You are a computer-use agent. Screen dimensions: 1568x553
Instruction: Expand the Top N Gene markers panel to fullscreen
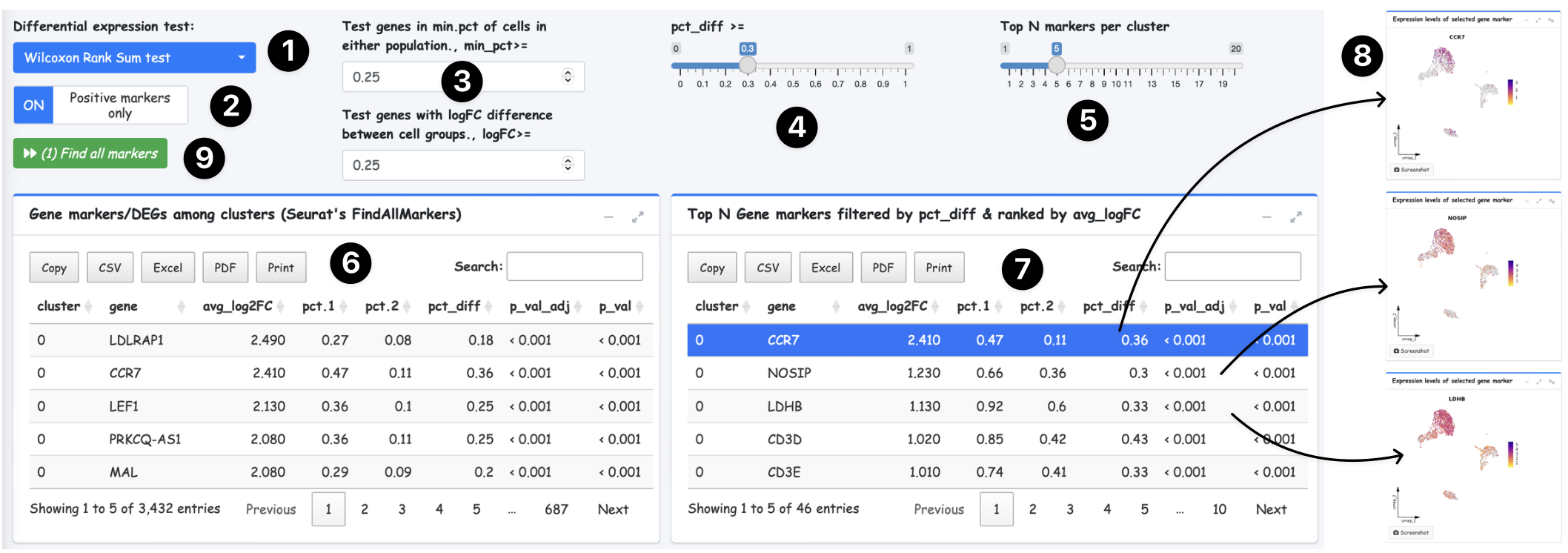coord(1295,217)
